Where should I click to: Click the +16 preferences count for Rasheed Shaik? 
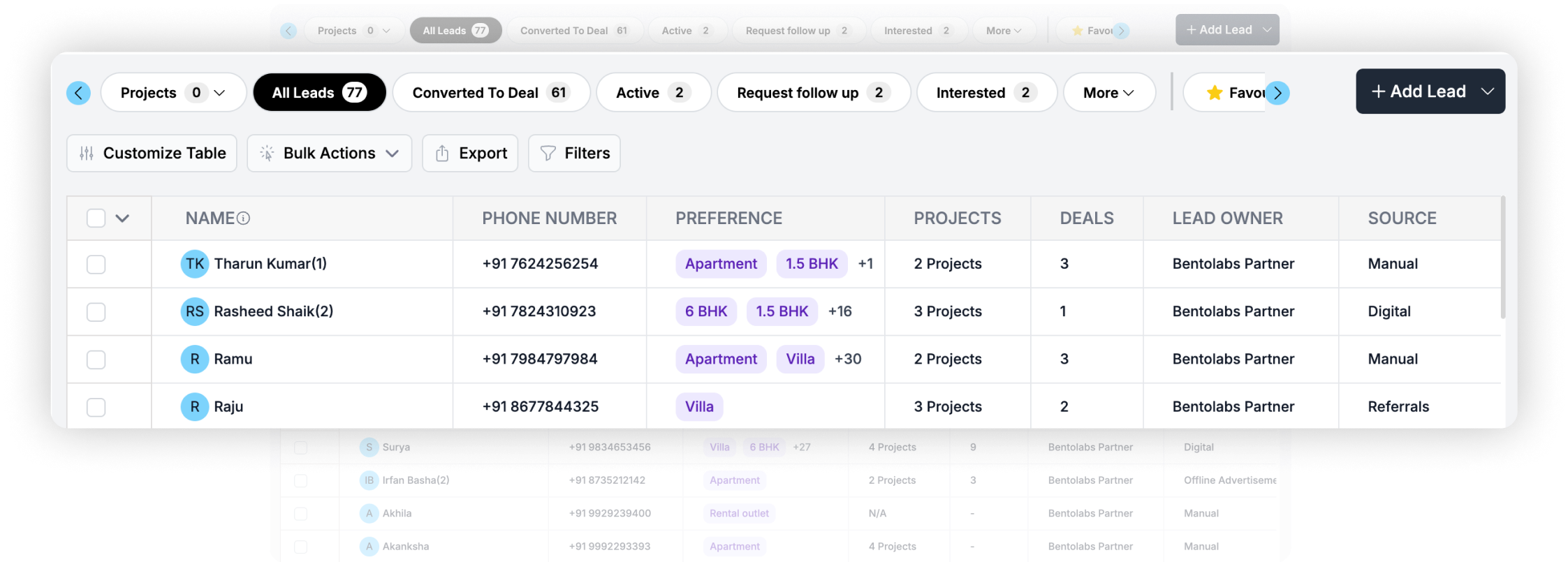coord(840,311)
